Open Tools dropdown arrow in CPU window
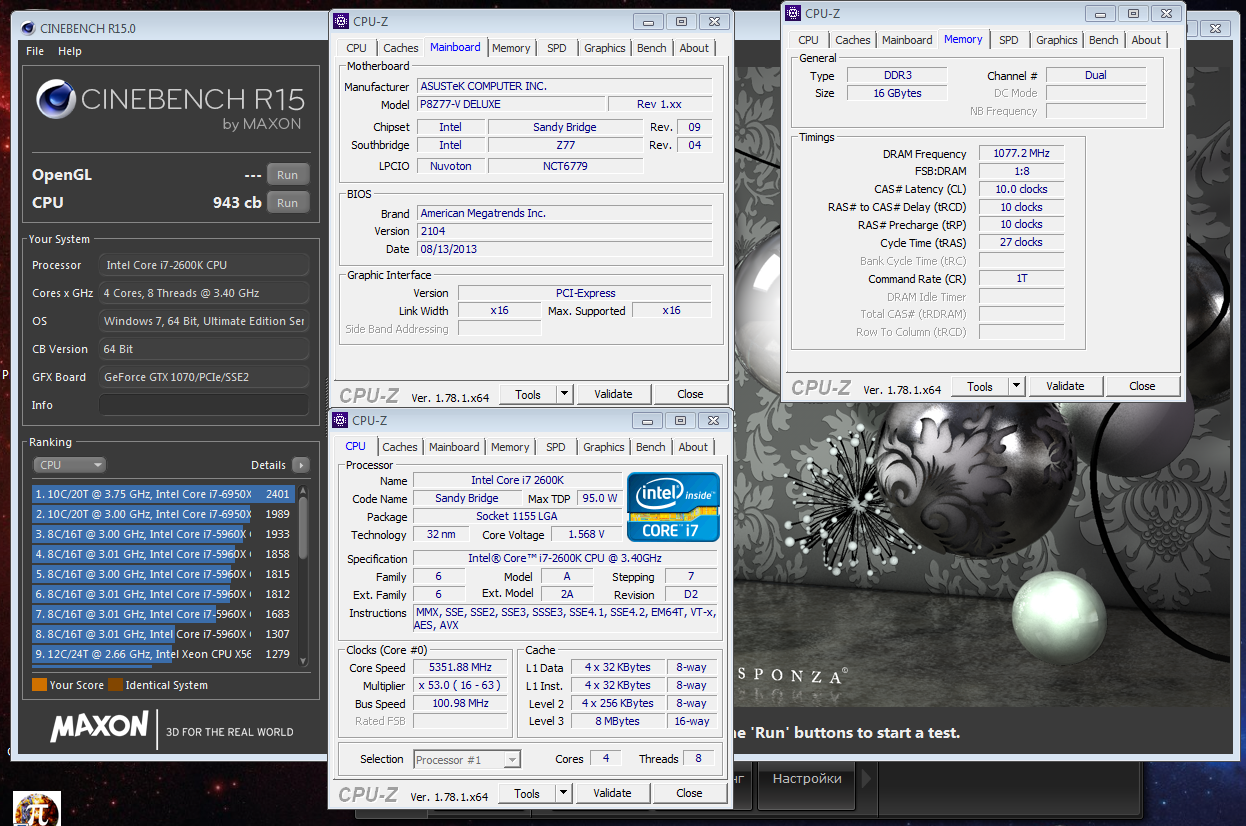The width and height of the screenshot is (1246, 826). pyautogui.click(x=563, y=793)
